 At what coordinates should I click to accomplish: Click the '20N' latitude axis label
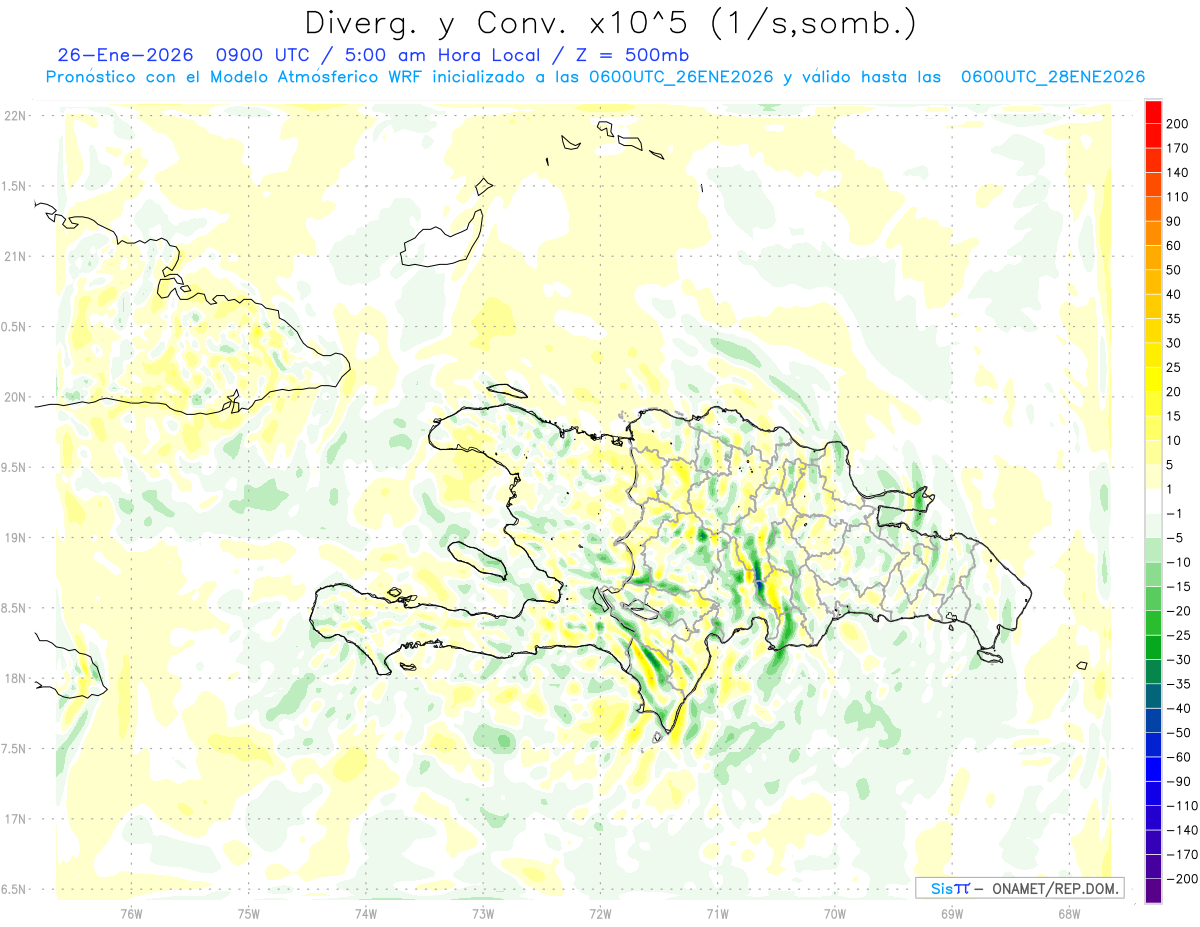pyautogui.click(x=15, y=397)
